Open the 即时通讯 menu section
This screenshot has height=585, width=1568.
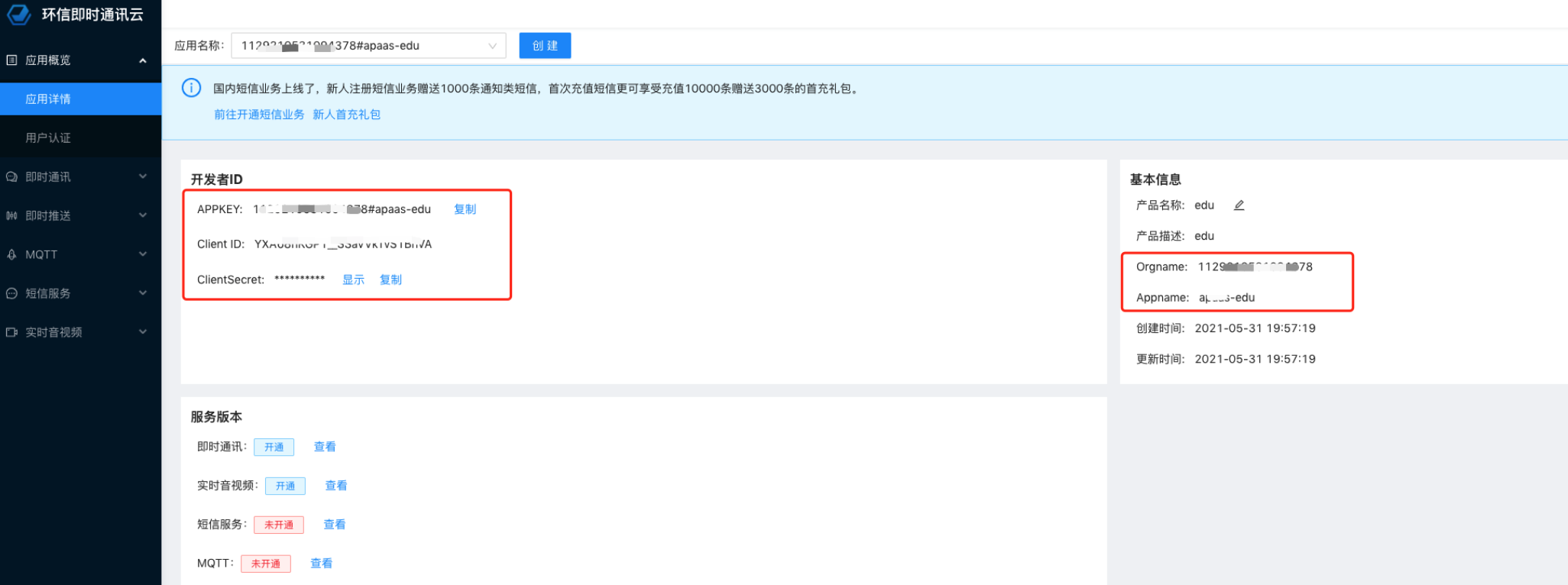(x=81, y=176)
